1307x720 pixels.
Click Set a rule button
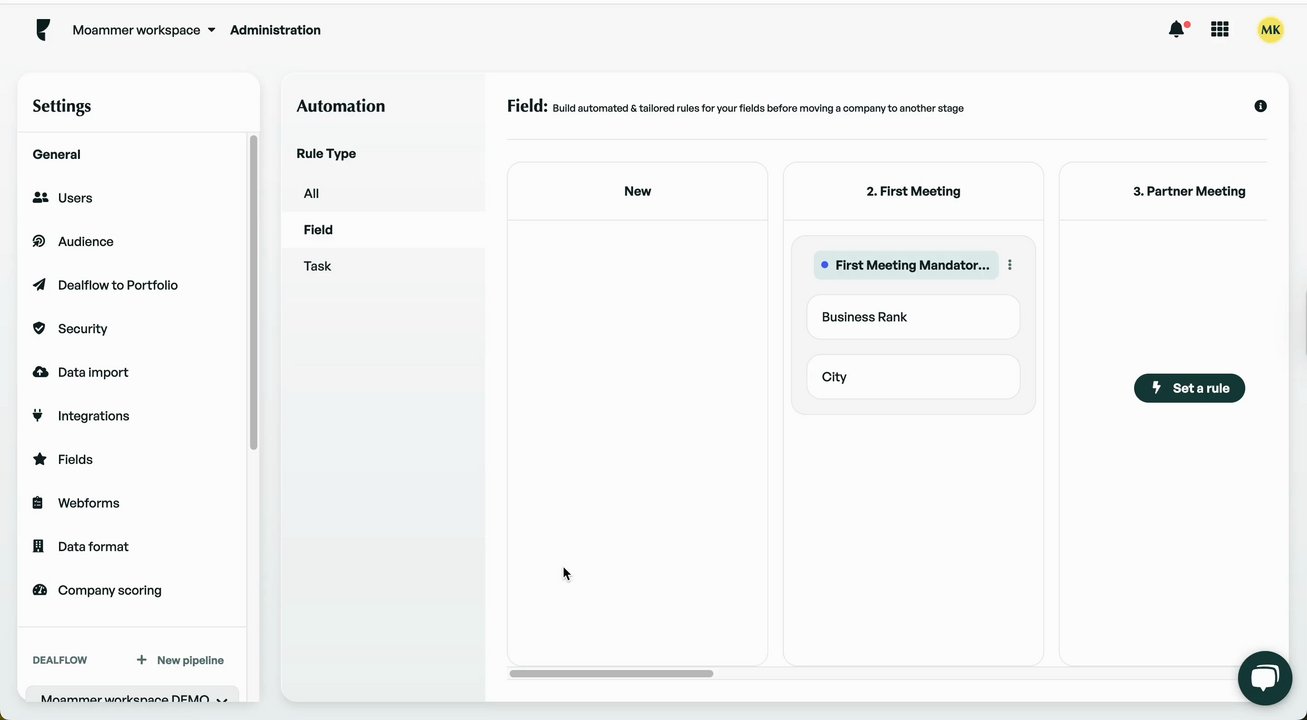(x=1189, y=388)
